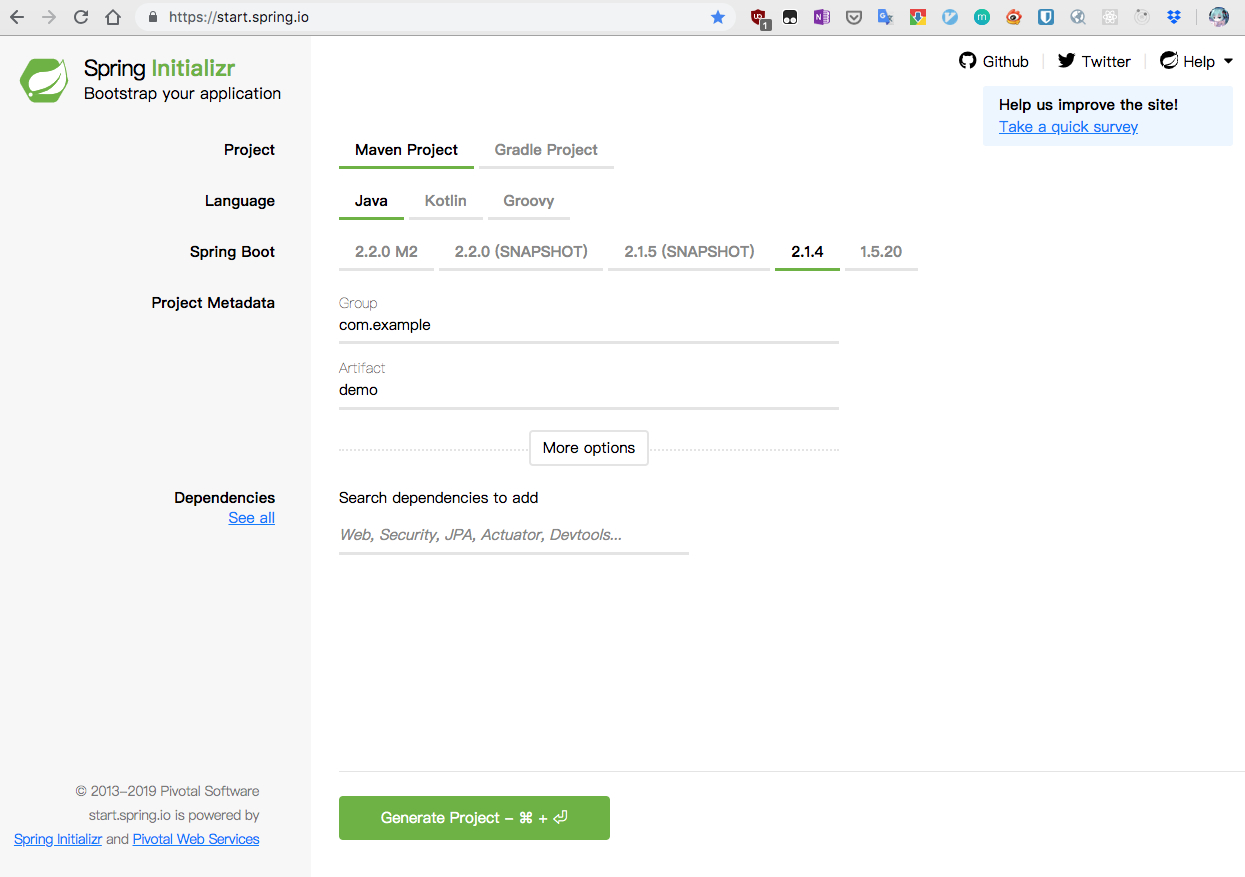
Task: Open the Google Translate extension
Action: [x=885, y=17]
